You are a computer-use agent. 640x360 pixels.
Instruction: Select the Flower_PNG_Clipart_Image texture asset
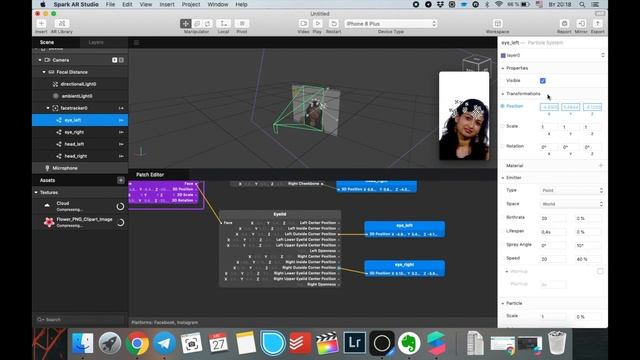coord(80,222)
